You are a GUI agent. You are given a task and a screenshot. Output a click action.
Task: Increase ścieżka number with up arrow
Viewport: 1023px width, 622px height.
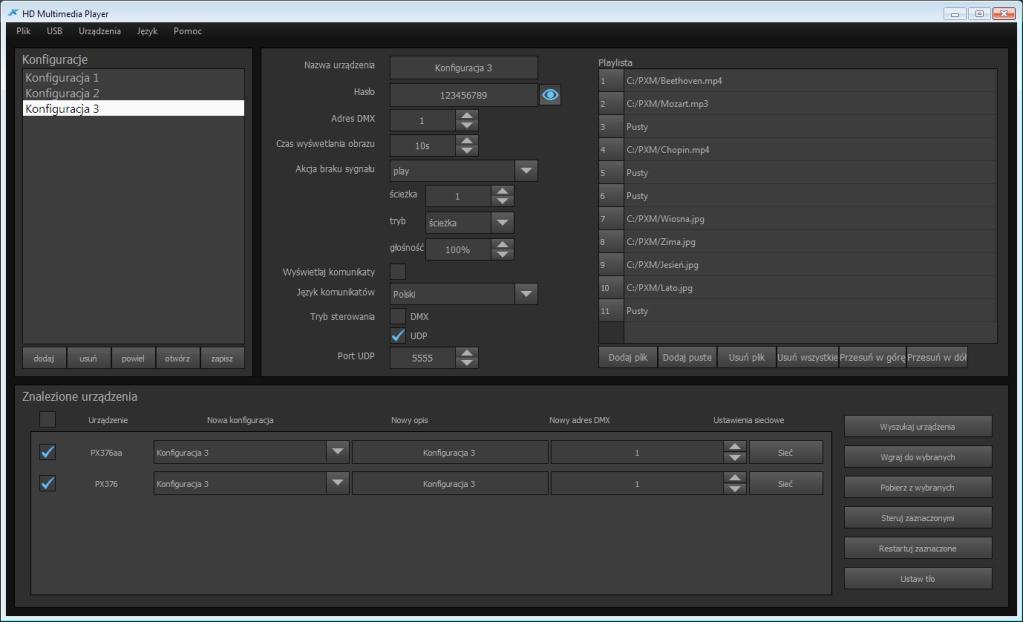click(x=502, y=191)
